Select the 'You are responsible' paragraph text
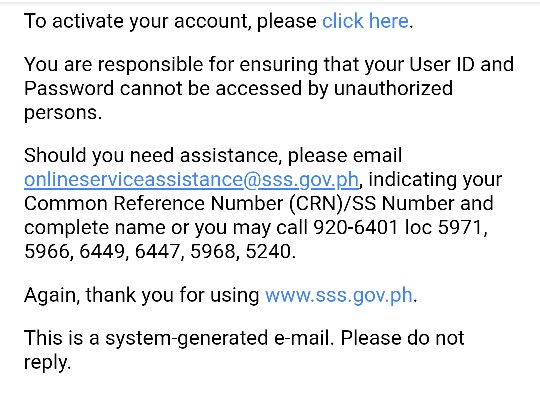 pos(269,88)
